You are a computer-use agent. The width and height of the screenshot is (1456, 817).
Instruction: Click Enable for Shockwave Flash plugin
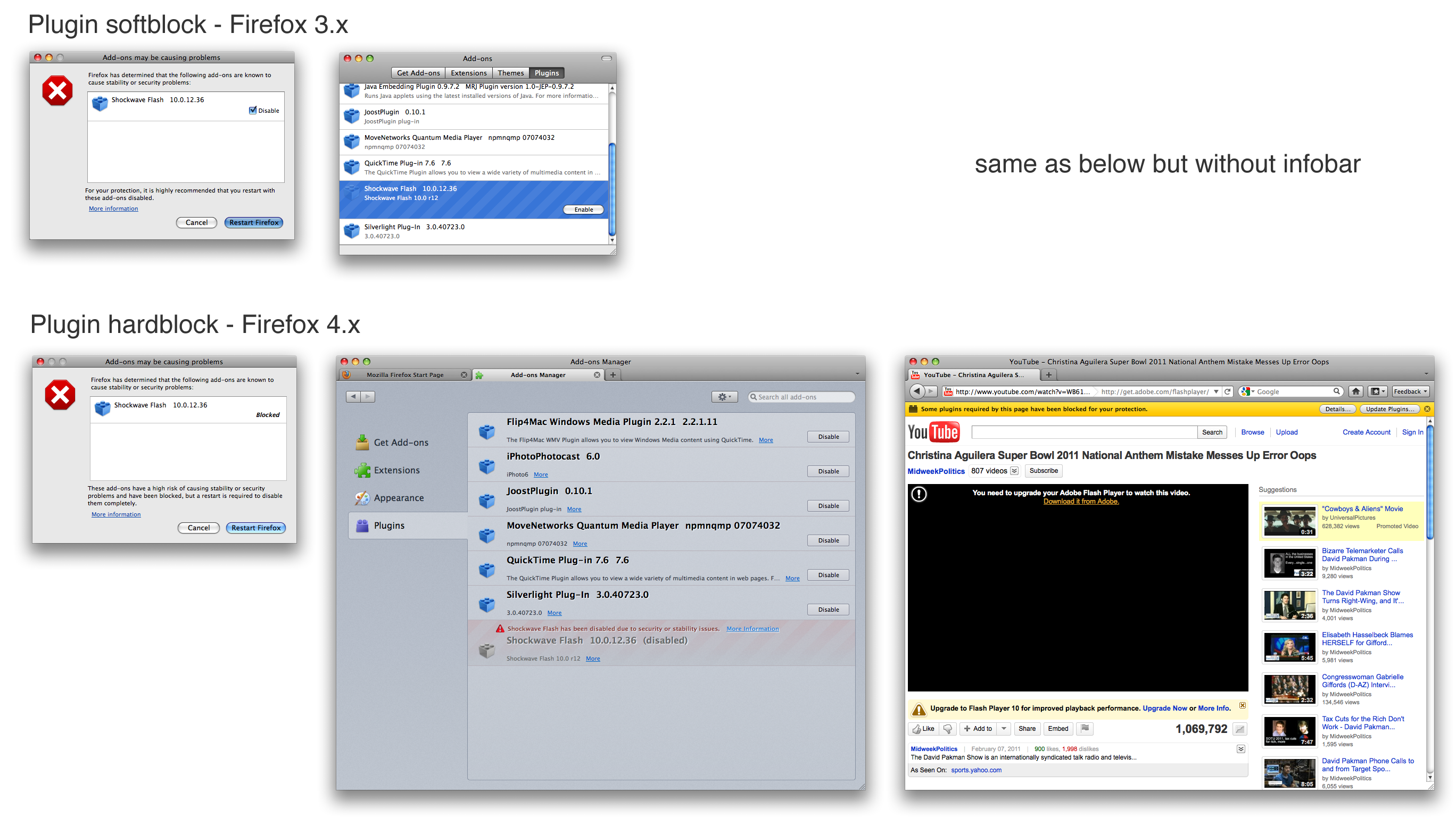583,209
